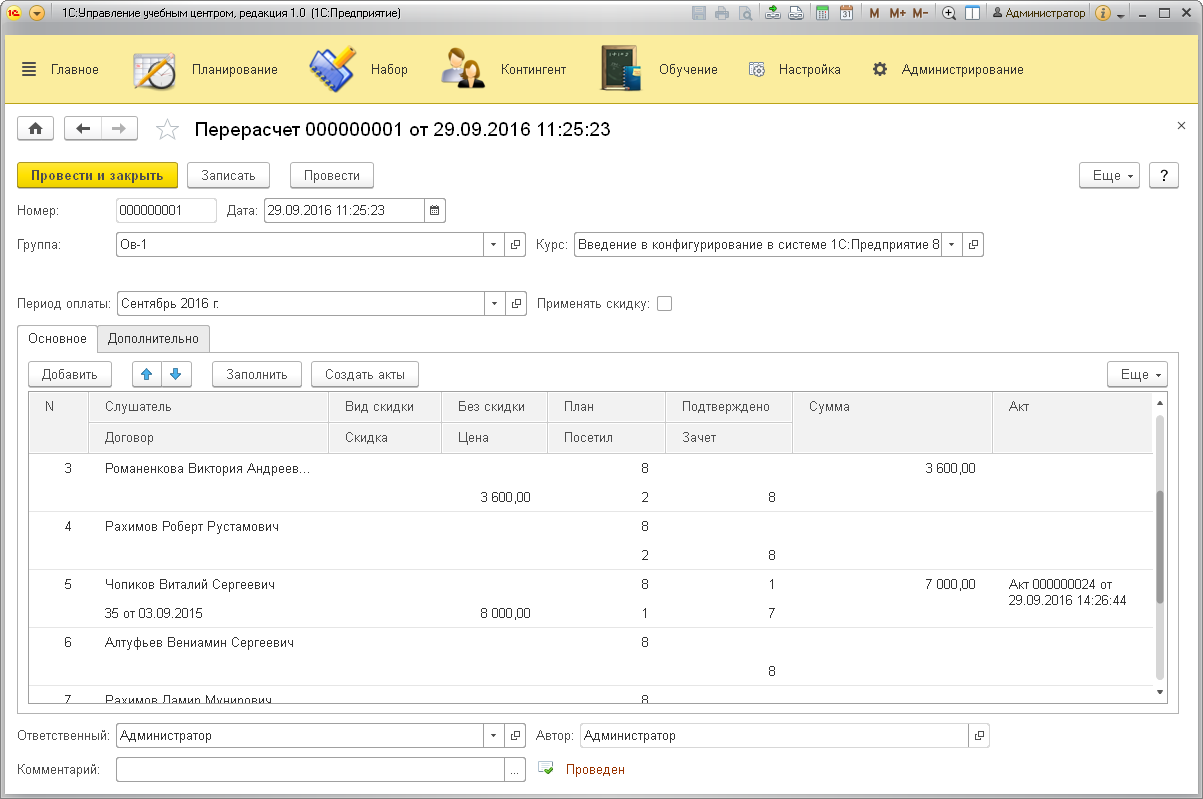Click the zoom magnifier icon in title bar

tap(949, 13)
